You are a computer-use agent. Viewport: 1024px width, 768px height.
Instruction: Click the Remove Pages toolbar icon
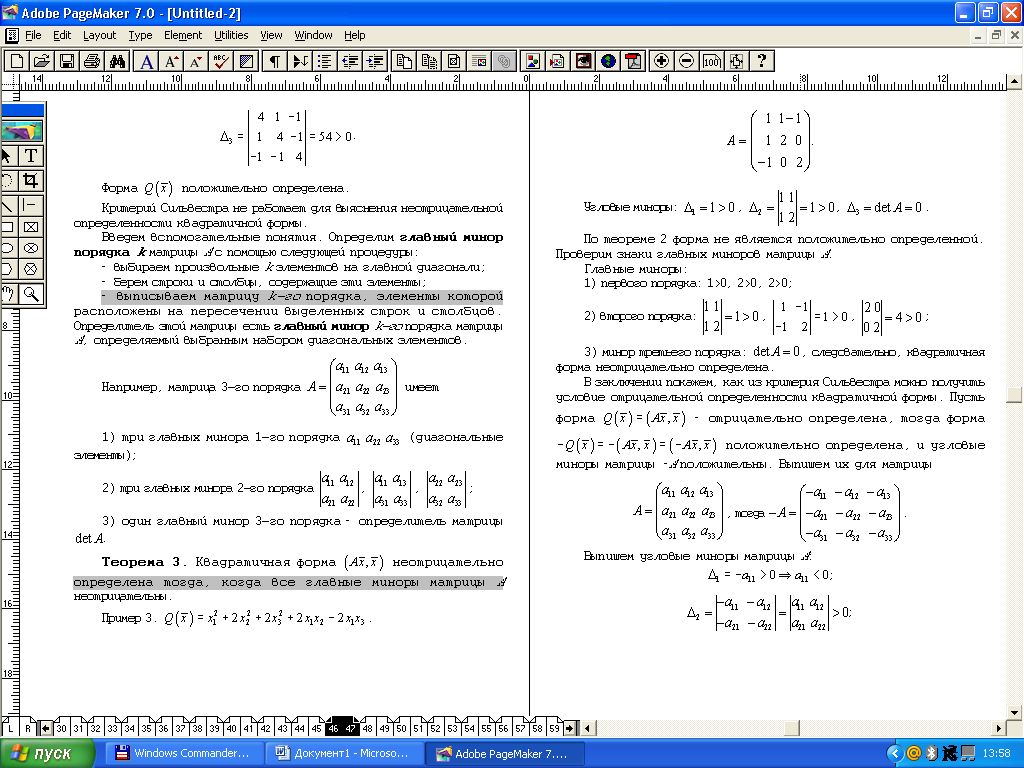[429, 61]
